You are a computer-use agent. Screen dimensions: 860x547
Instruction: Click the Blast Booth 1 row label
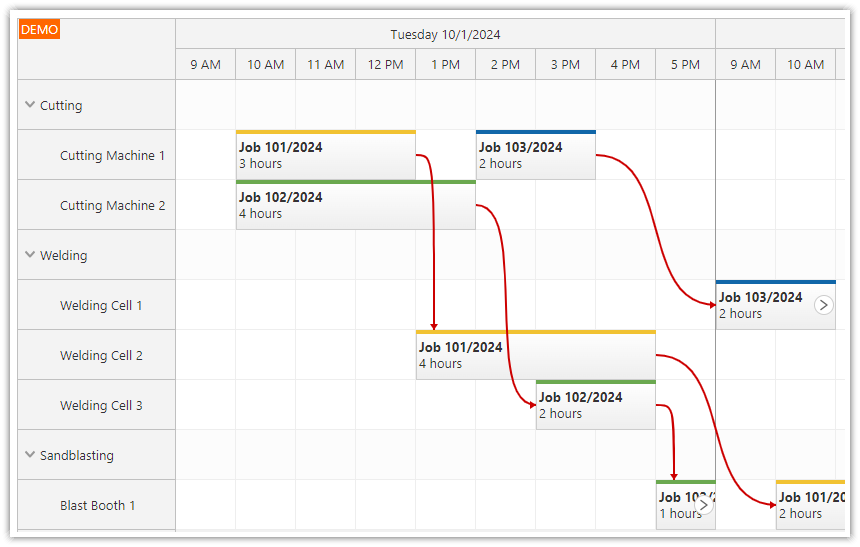tap(97, 505)
